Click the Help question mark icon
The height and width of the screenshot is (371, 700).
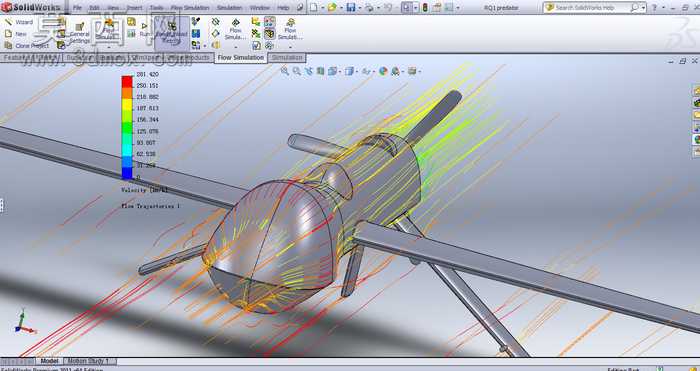(x=654, y=8)
